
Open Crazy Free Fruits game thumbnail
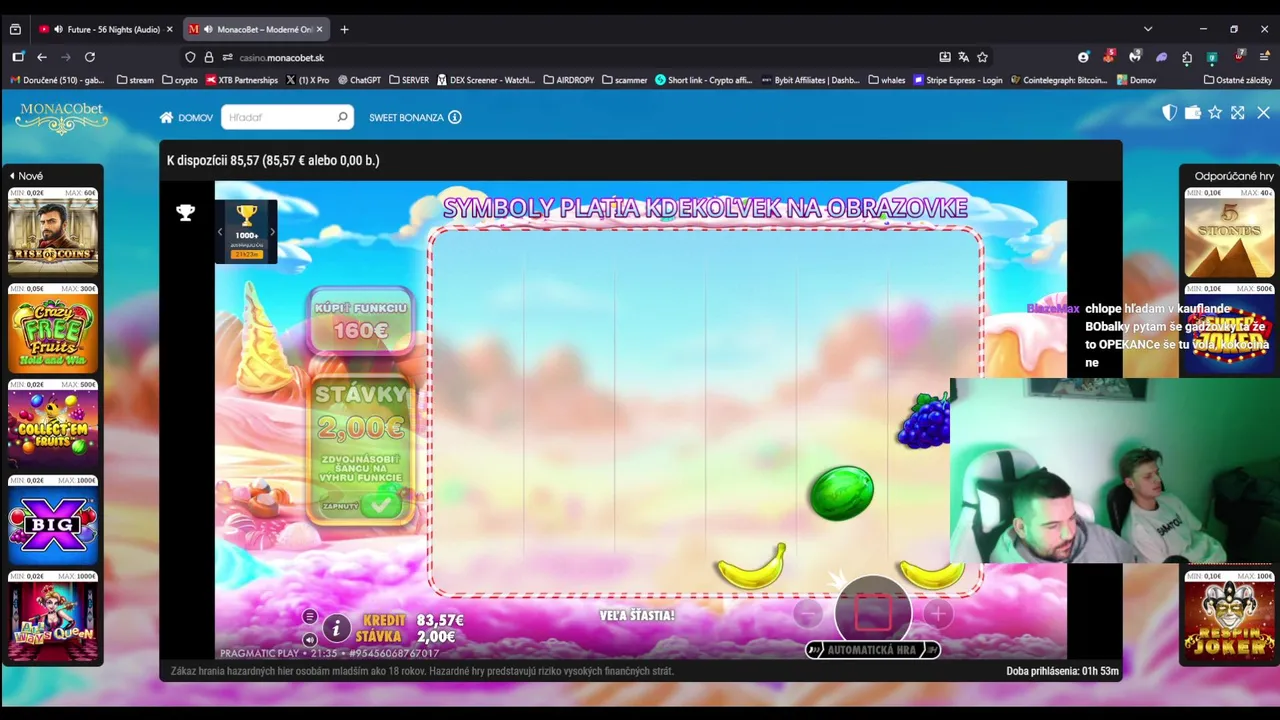[53, 332]
